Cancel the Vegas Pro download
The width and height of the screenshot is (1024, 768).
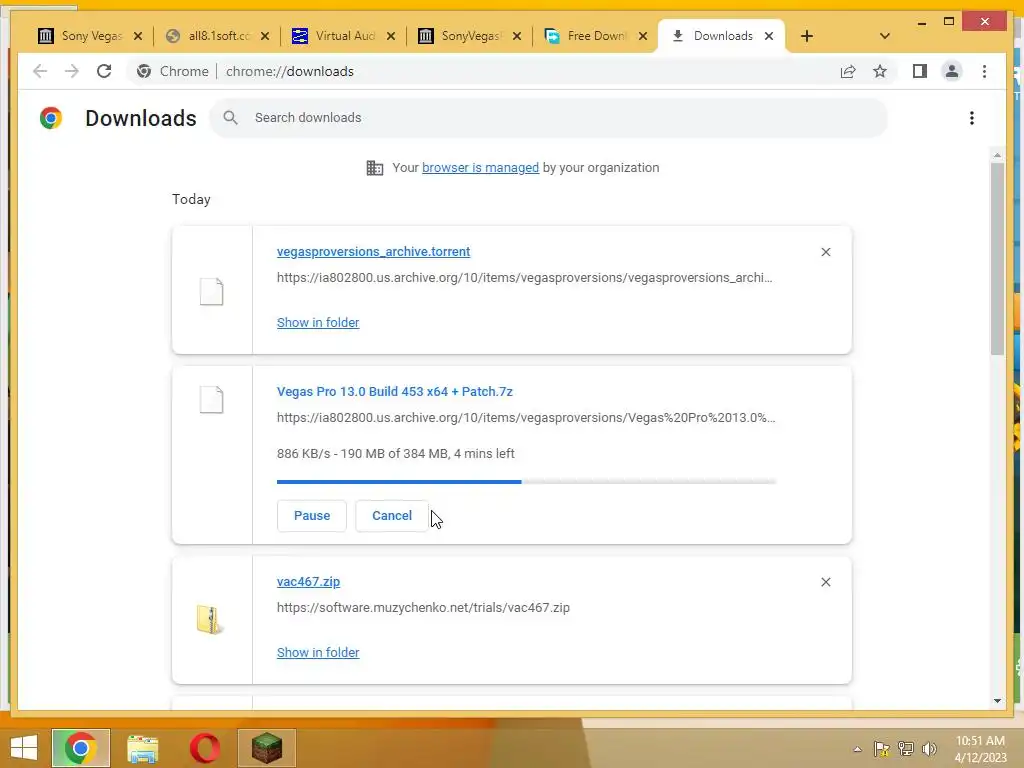point(392,516)
